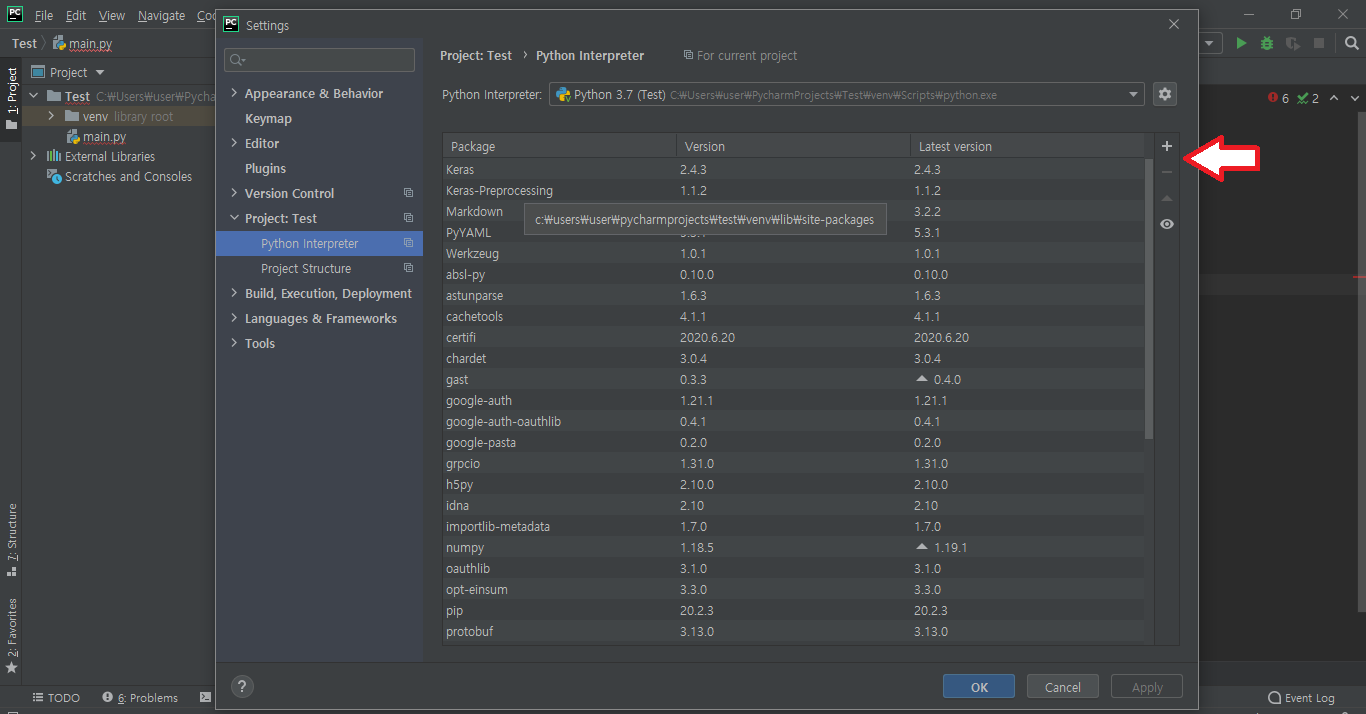Viewport: 1366px width, 714px height.
Task: Go to next highlighted error arrow
Action: pyautogui.click(x=1355, y=98)
